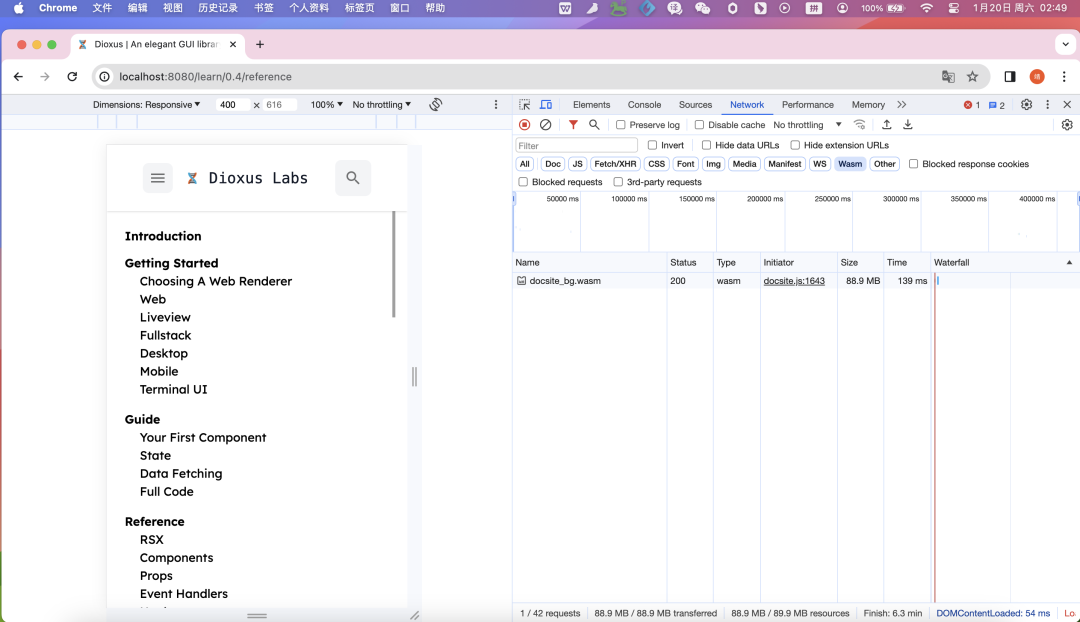Screen dimensions: 1080x622
Task: Click the network Filter text field
Action: pyautogui.click(x=576, y=146)
